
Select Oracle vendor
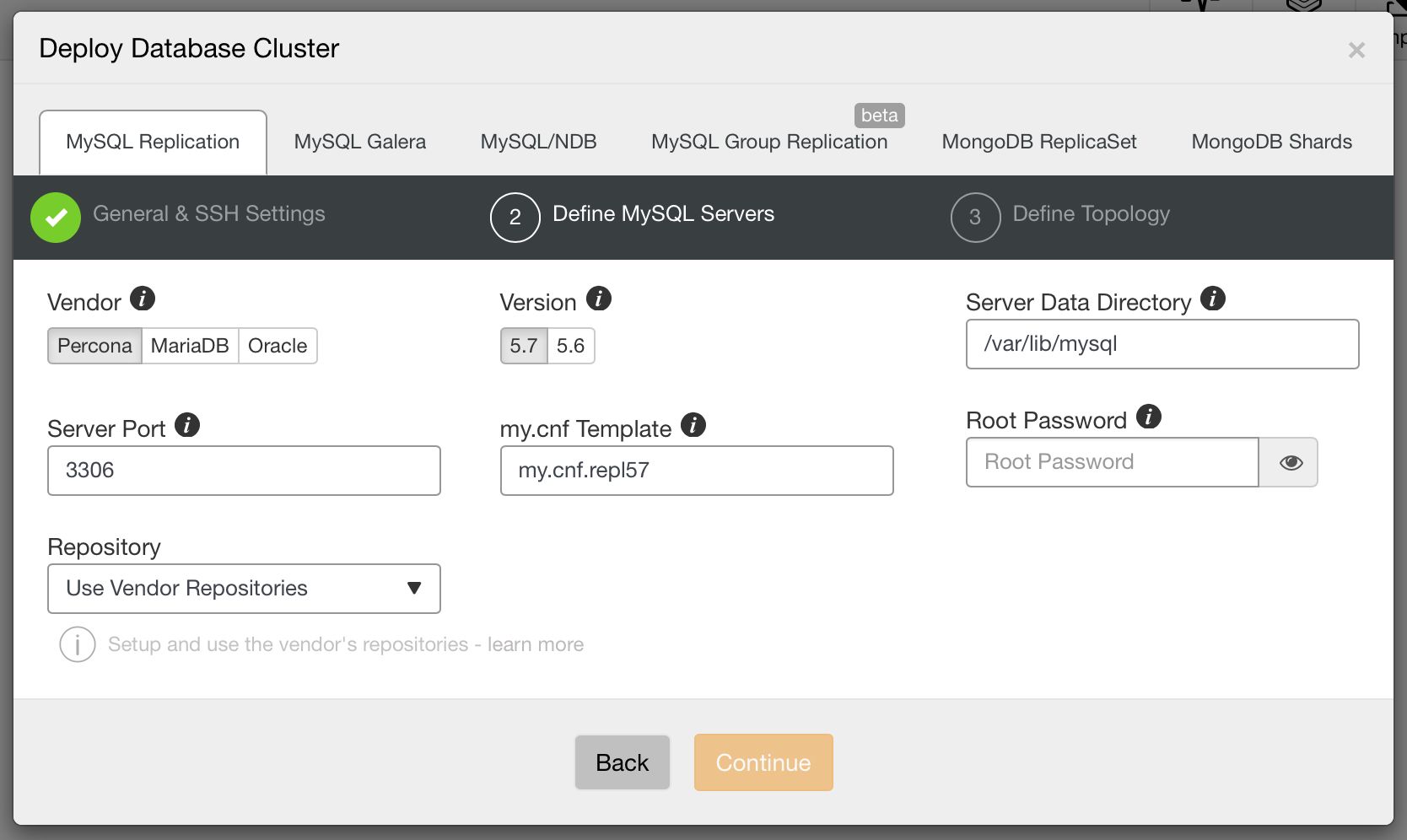coord(278,346)
